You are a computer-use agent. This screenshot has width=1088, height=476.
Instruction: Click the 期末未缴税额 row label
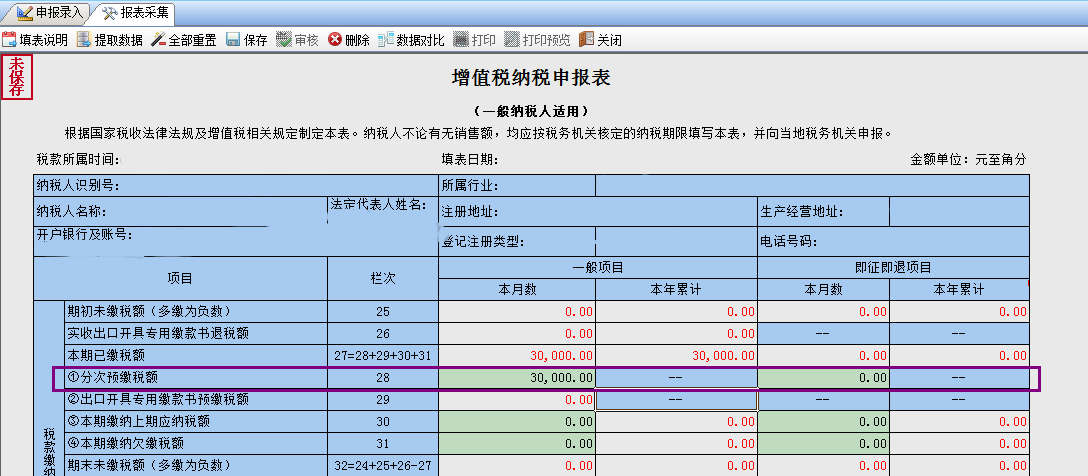(196, 465)
